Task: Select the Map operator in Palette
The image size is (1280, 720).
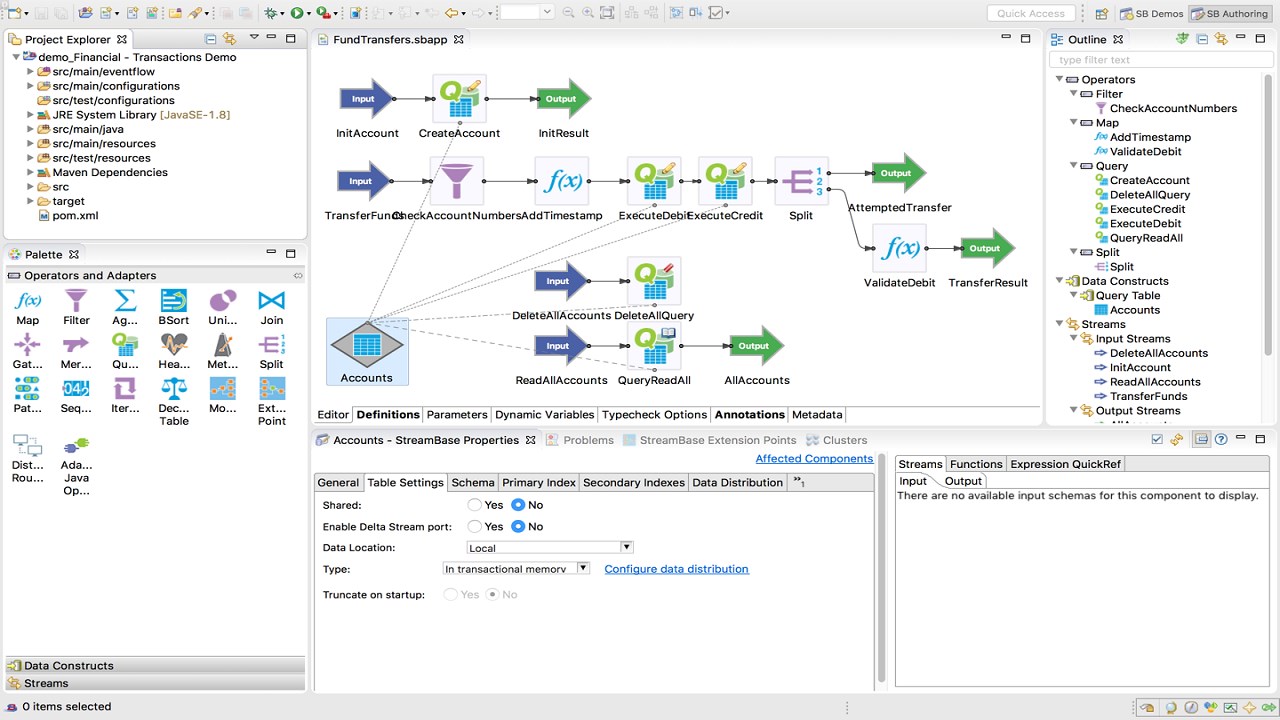Action: click(x=27, y=308)
